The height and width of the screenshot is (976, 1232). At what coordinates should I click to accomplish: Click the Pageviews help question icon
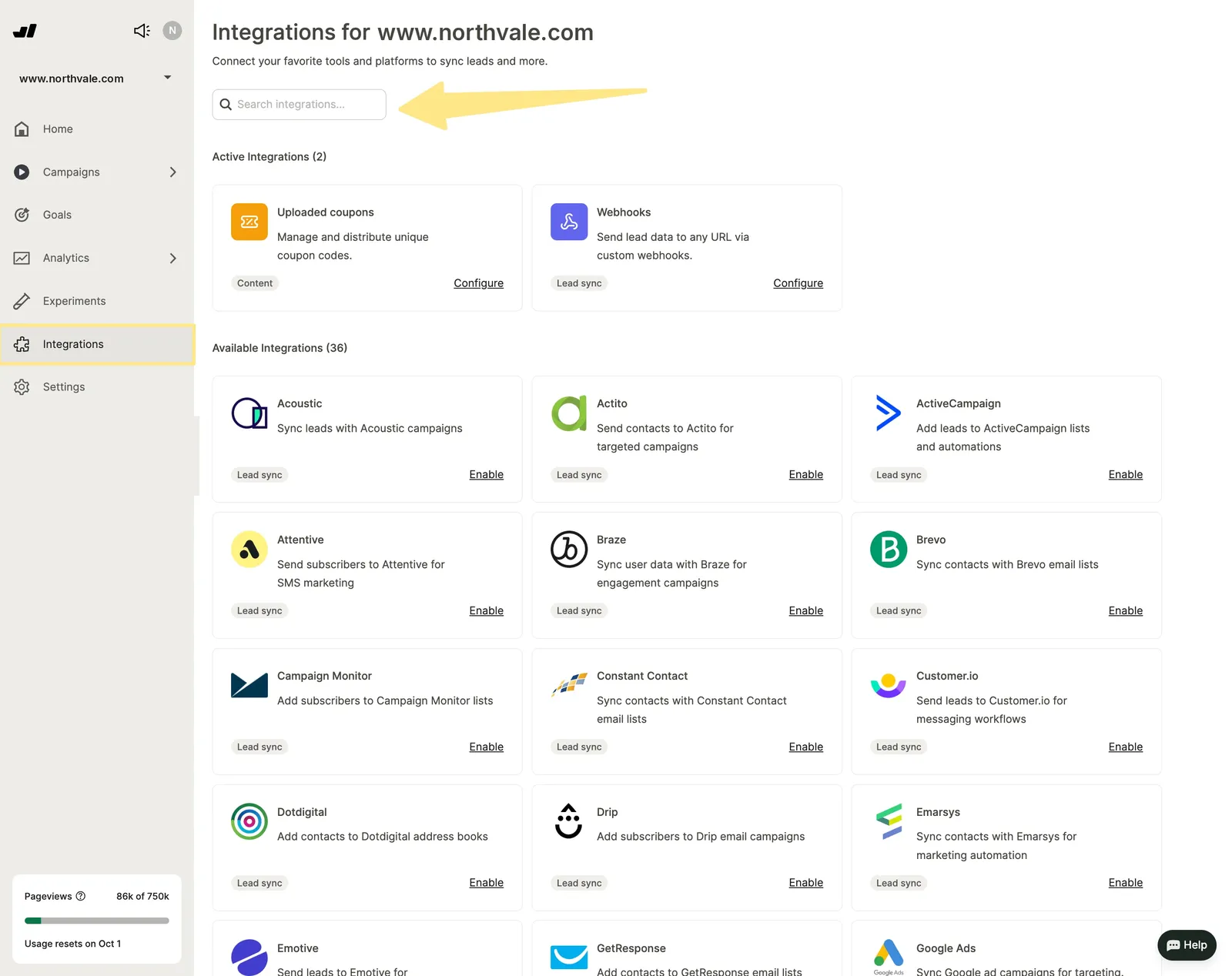[81, 896]
